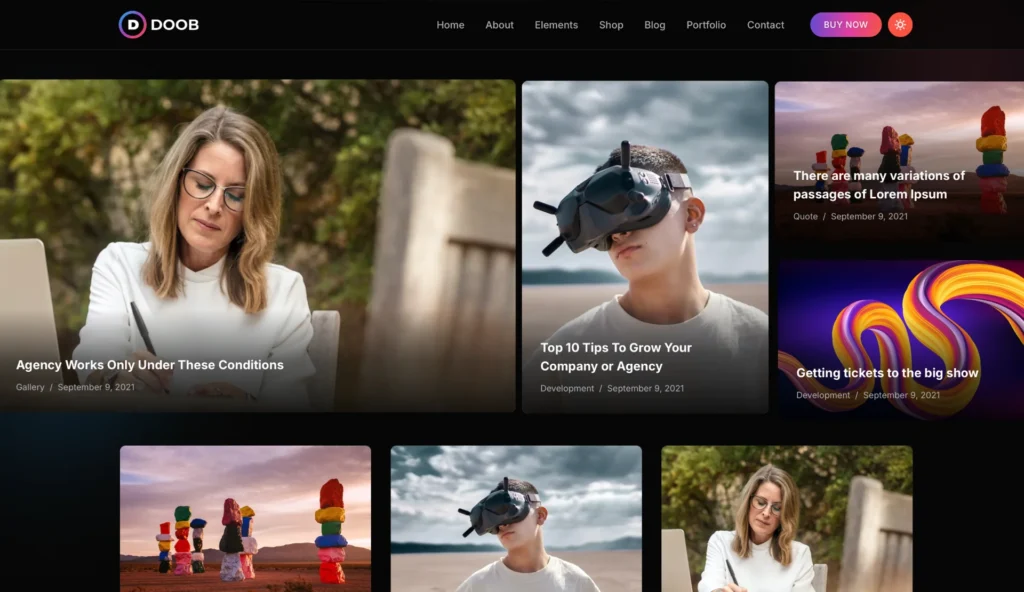The height and width of the screenshot is (592, 1024).
Task: Open the Portfolio menu item
Action: (706, 25)
